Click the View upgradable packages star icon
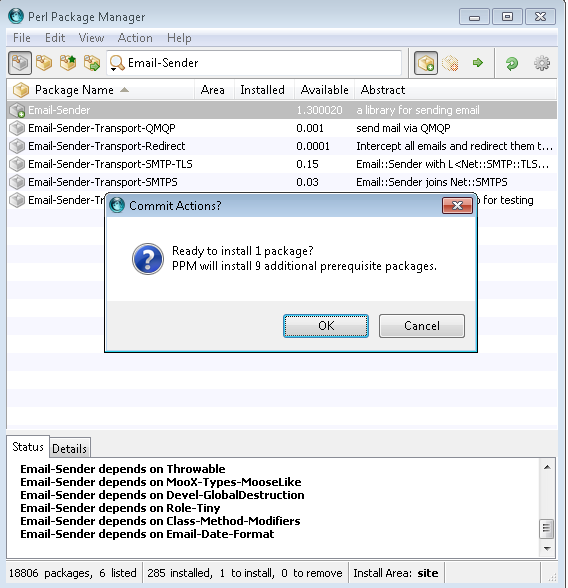 coord(68,63)
